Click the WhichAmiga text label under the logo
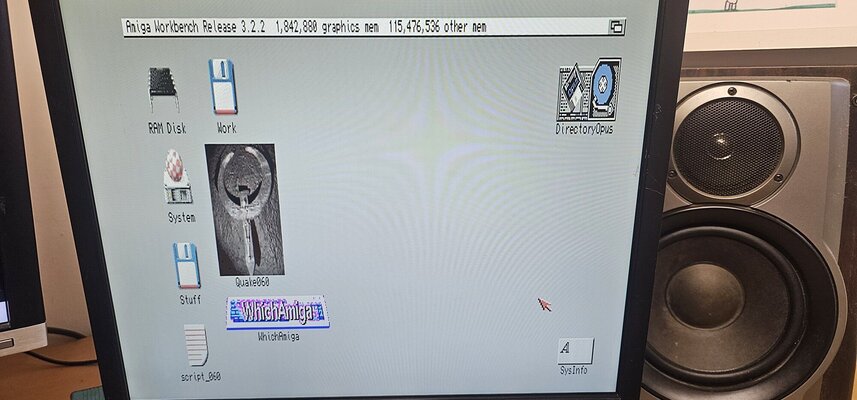This screenshot has width=857, height=400. 278,337
